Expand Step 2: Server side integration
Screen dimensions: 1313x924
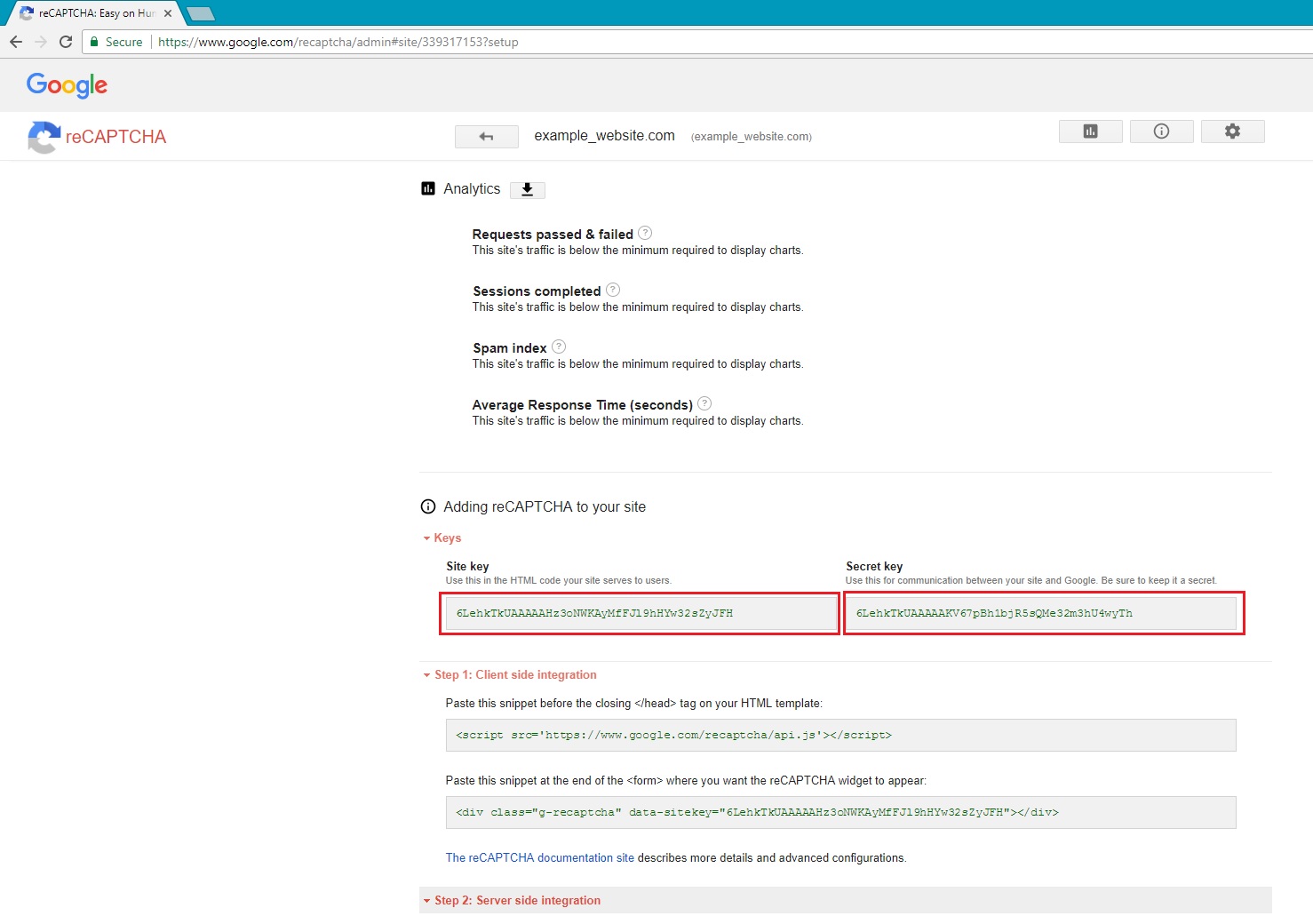click(x=845, y=900)
